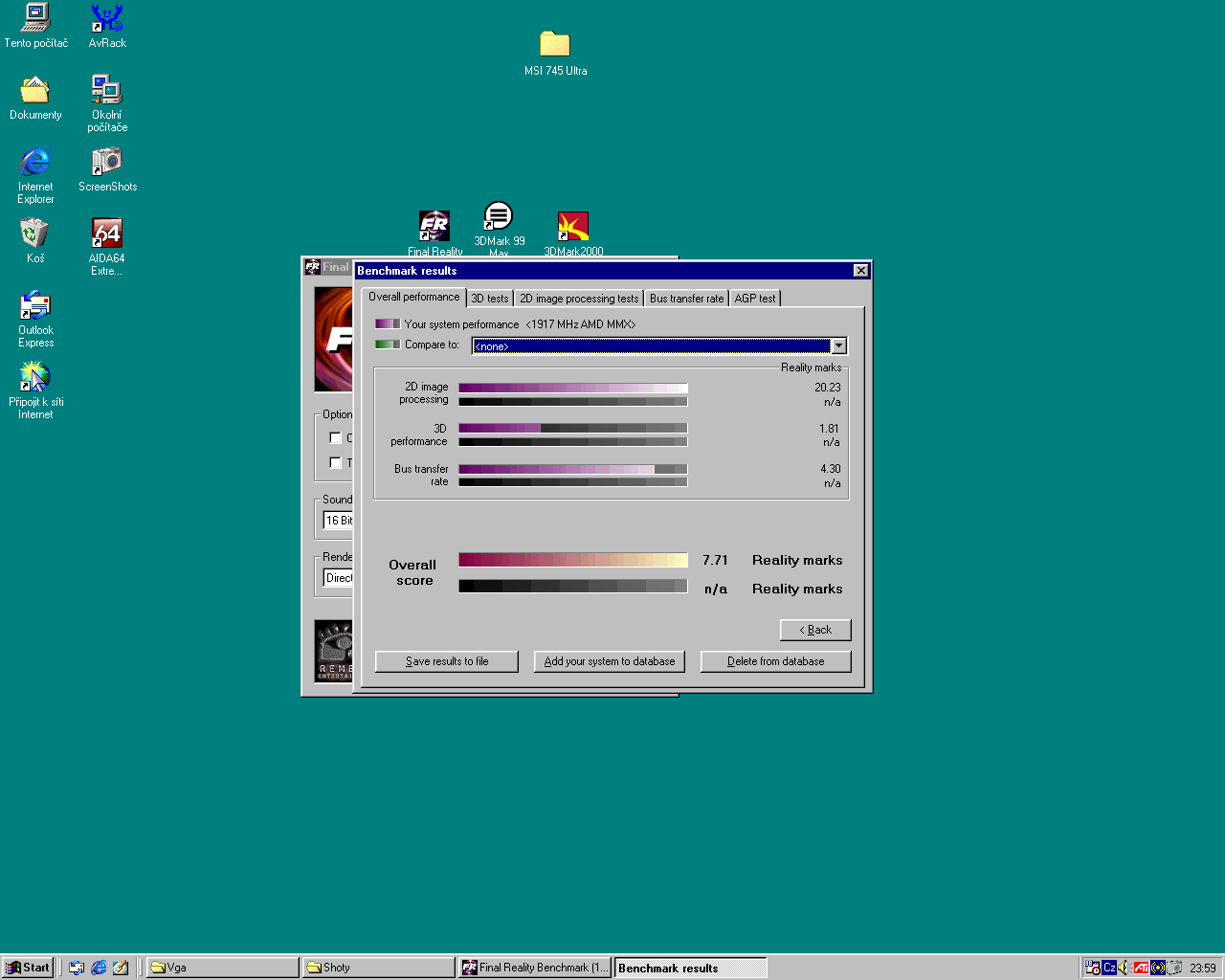Open the 16 Bit sound combo box

tap(338, 521)
